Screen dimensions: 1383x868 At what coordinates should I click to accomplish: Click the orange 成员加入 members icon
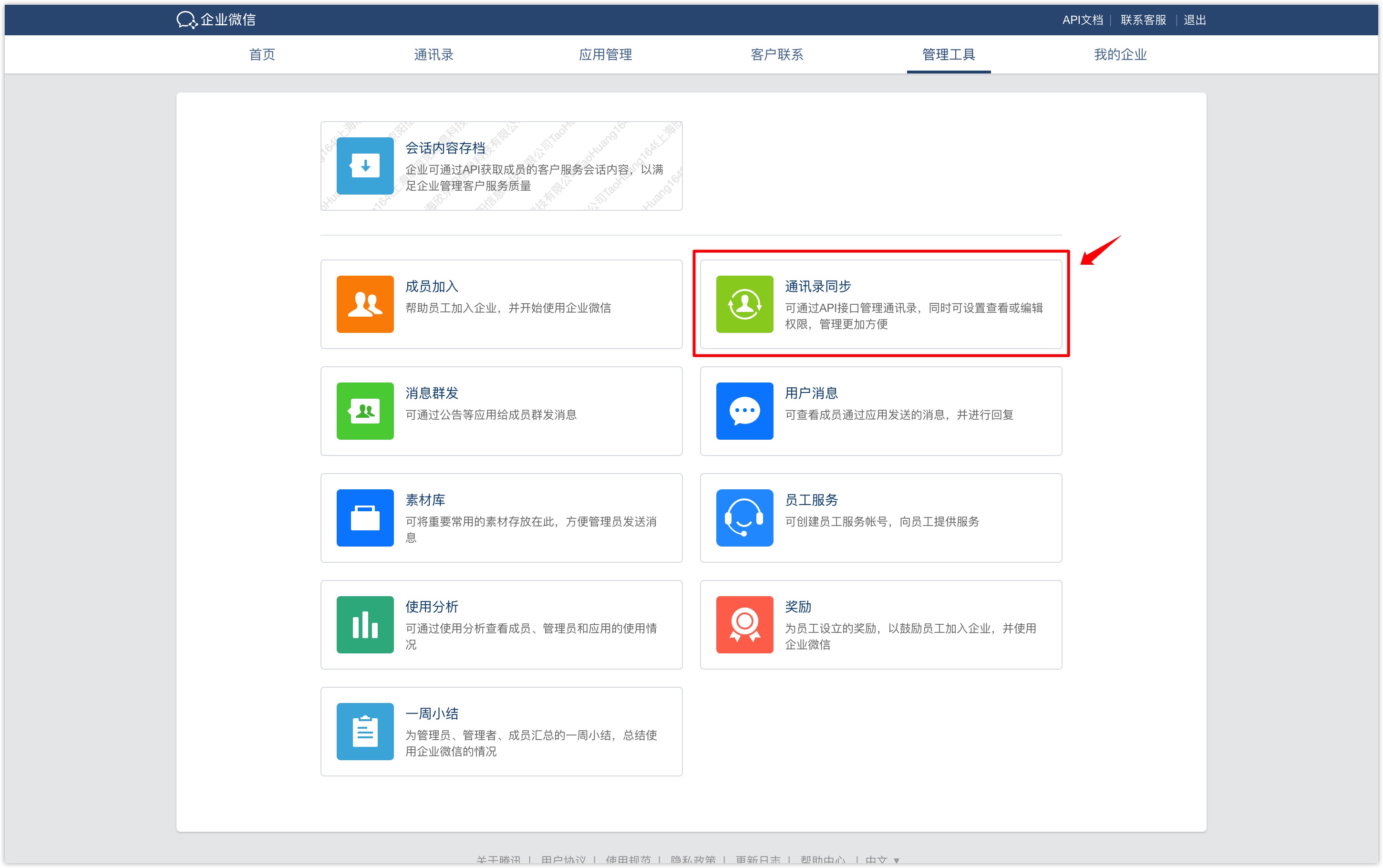[365, 304]
